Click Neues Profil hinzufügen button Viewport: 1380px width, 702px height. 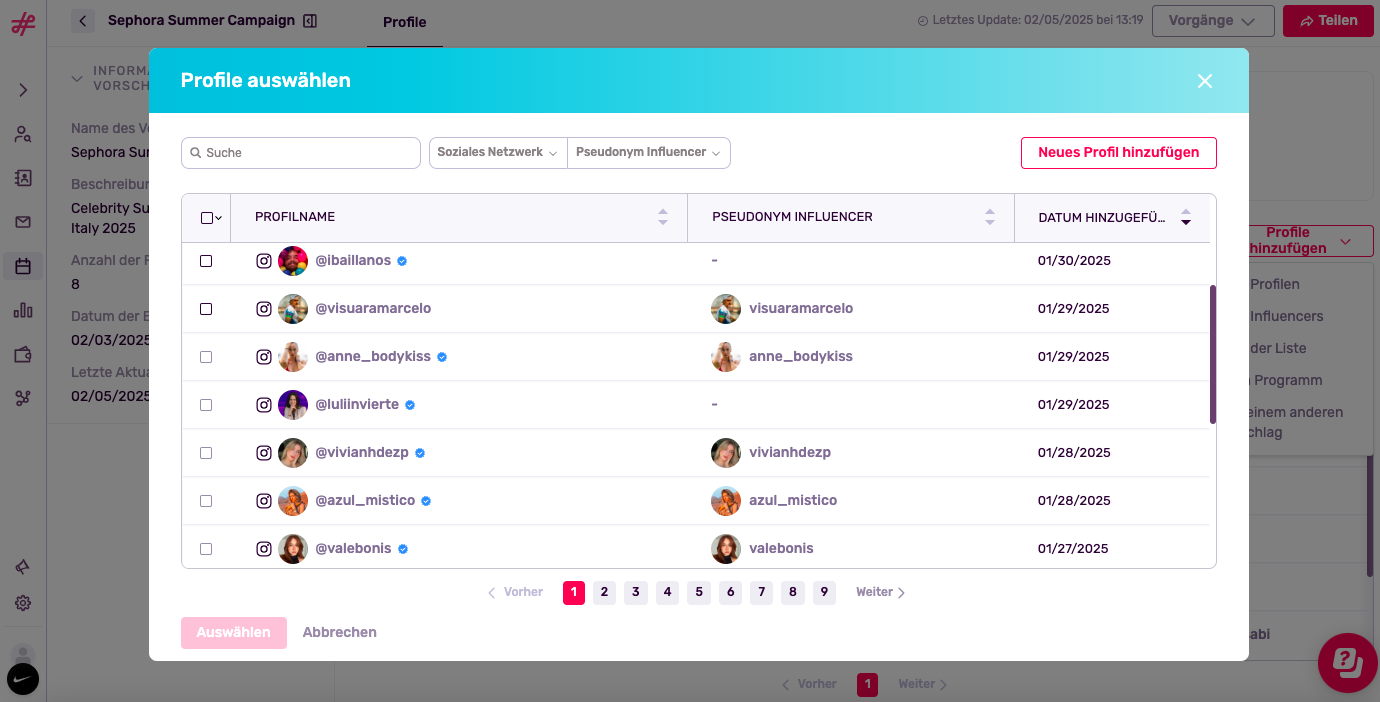pyautogui.click(x=1118, y=153)
